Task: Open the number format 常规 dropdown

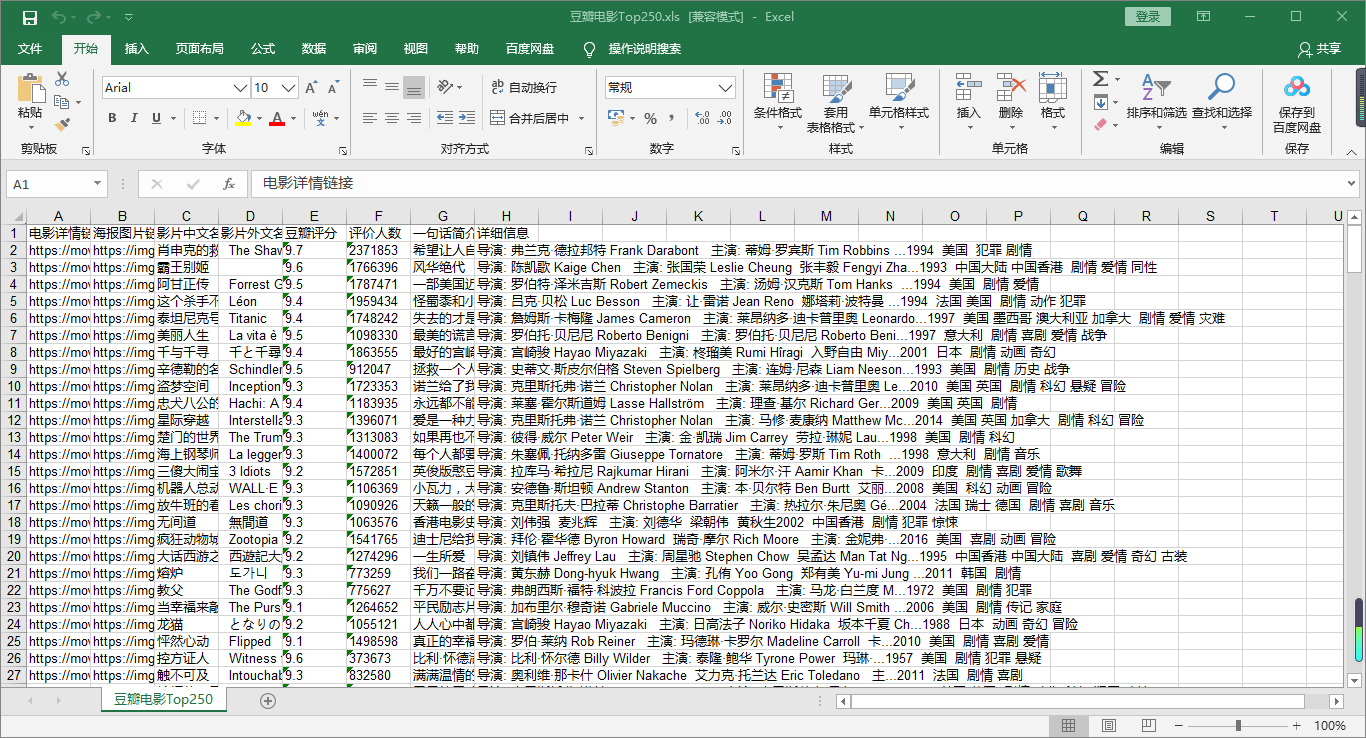Action: 725,88
